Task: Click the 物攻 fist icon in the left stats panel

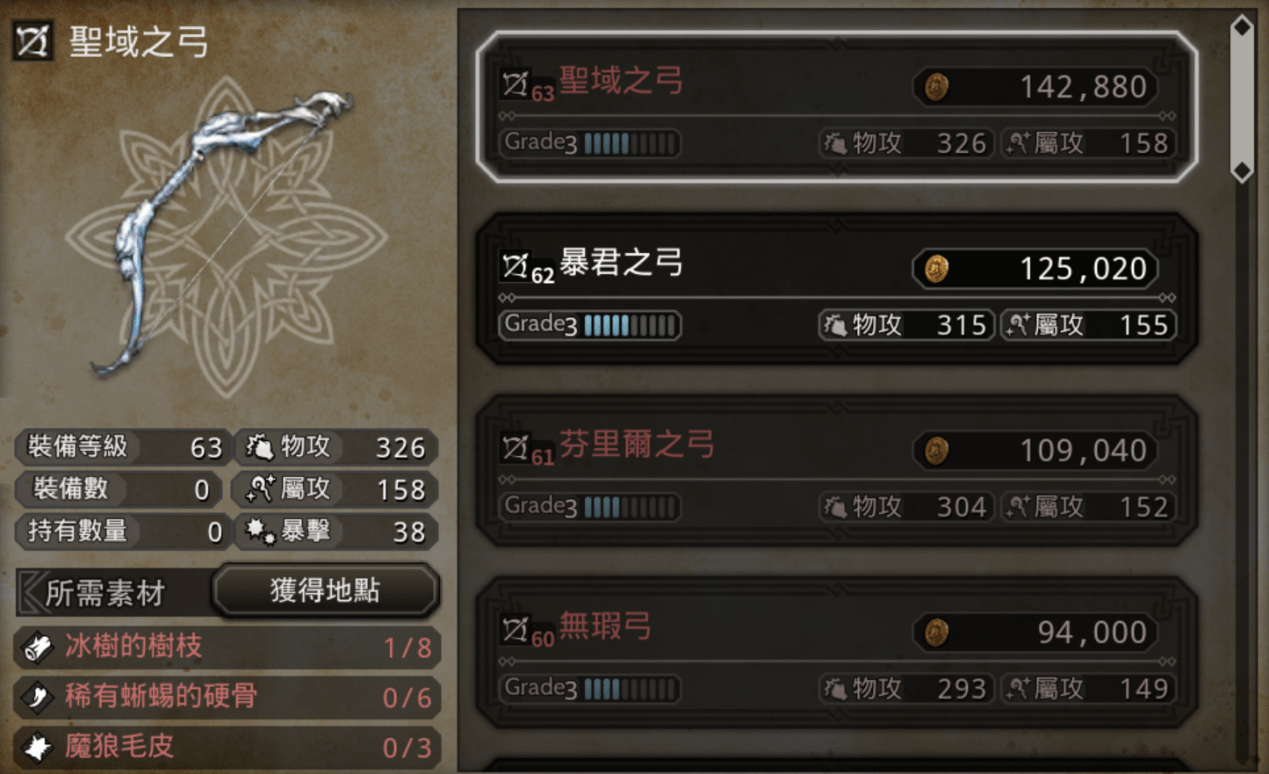Action: (x=258, y=447)
